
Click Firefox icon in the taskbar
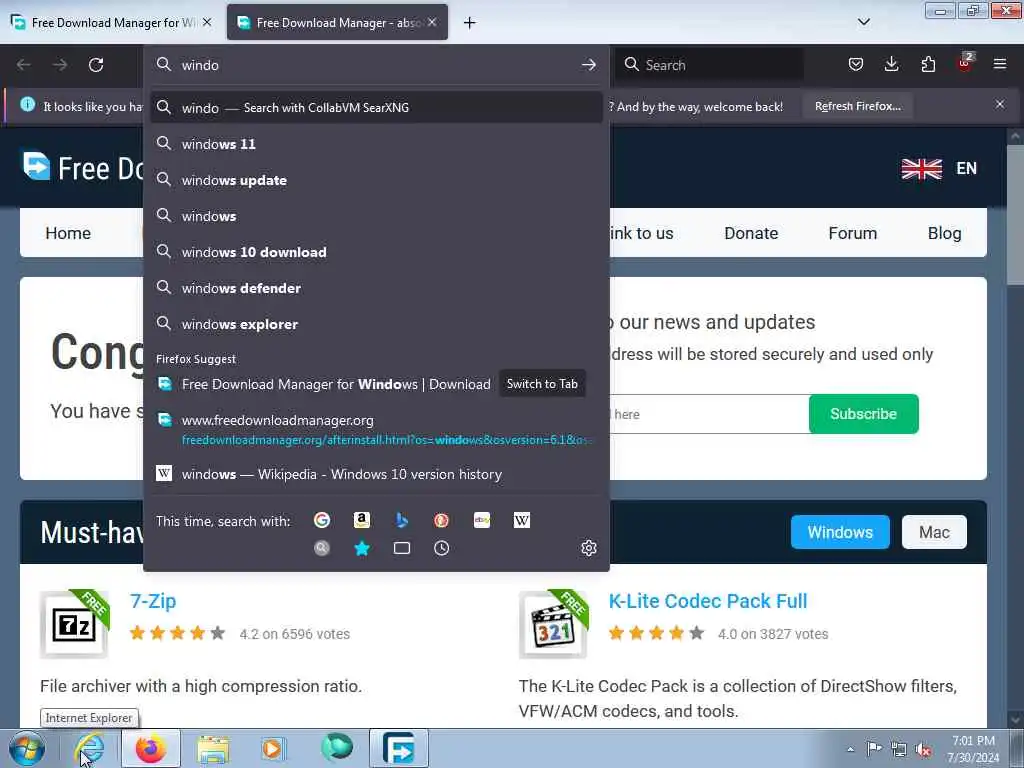[150, 748]
